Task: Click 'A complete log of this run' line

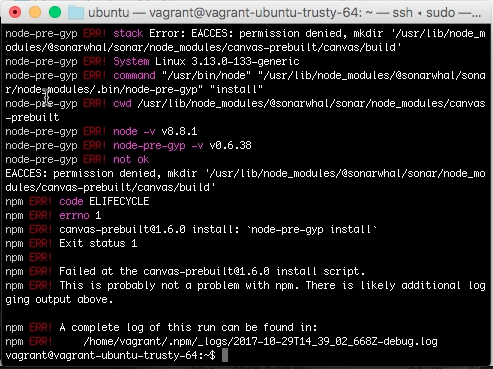Action: [161, 327]
